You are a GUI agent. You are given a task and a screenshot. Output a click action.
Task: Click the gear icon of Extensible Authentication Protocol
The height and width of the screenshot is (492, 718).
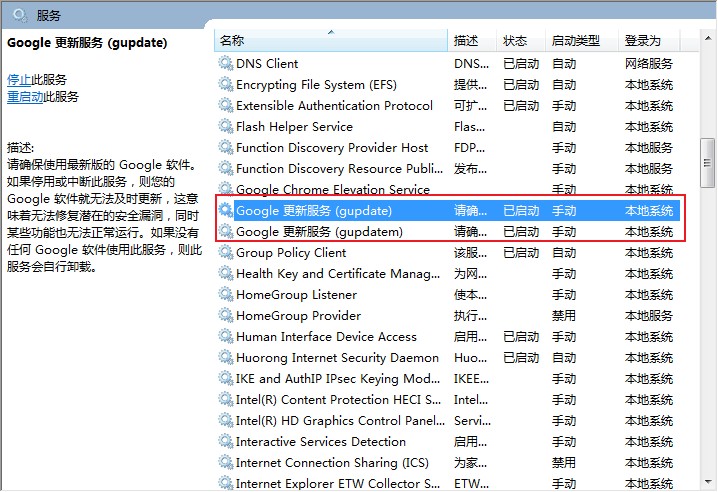(x=226, y=105)
